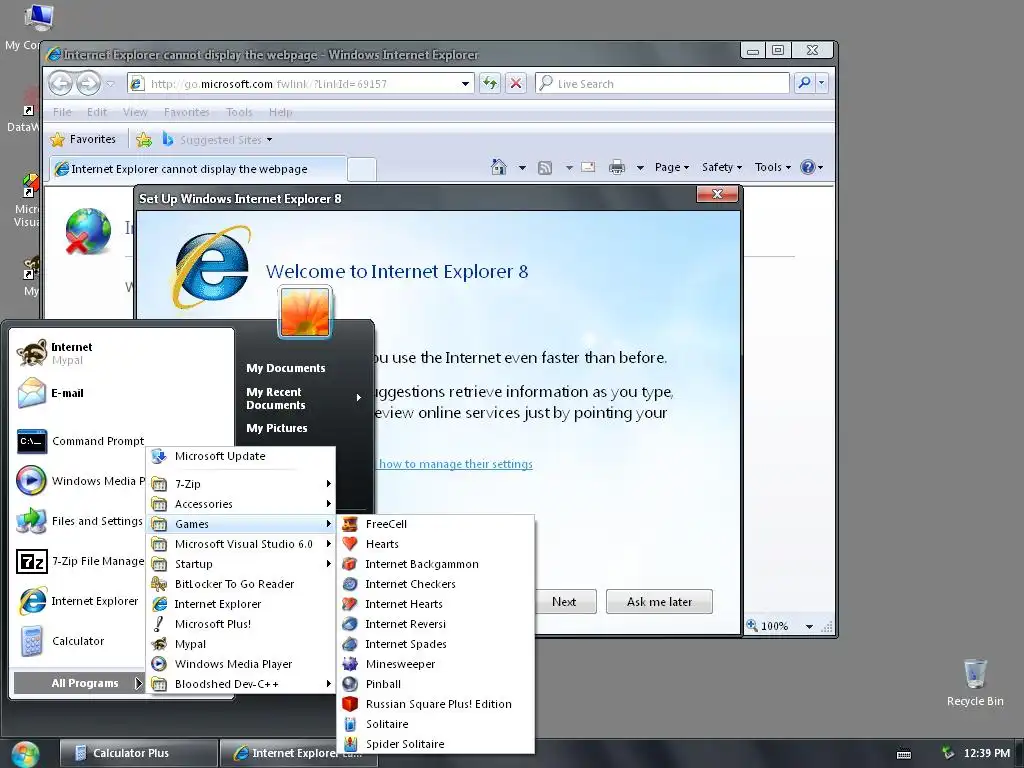Open the Page menu dropdown
1024x768 pixels.
coord(672,167)
